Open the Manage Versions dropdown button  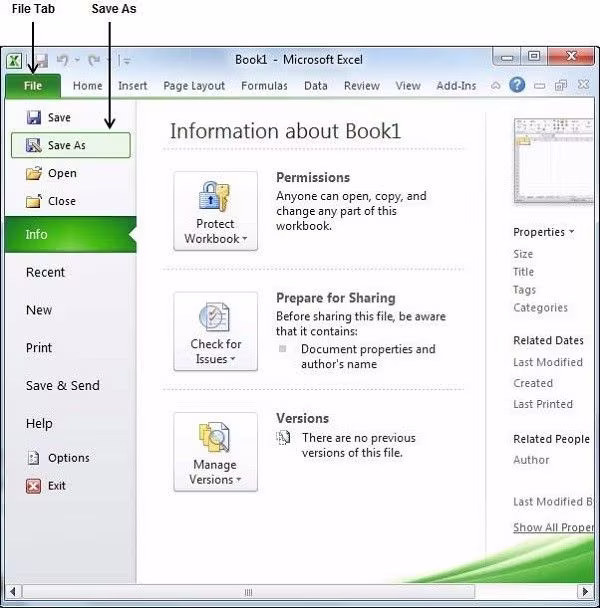[216, 452]
